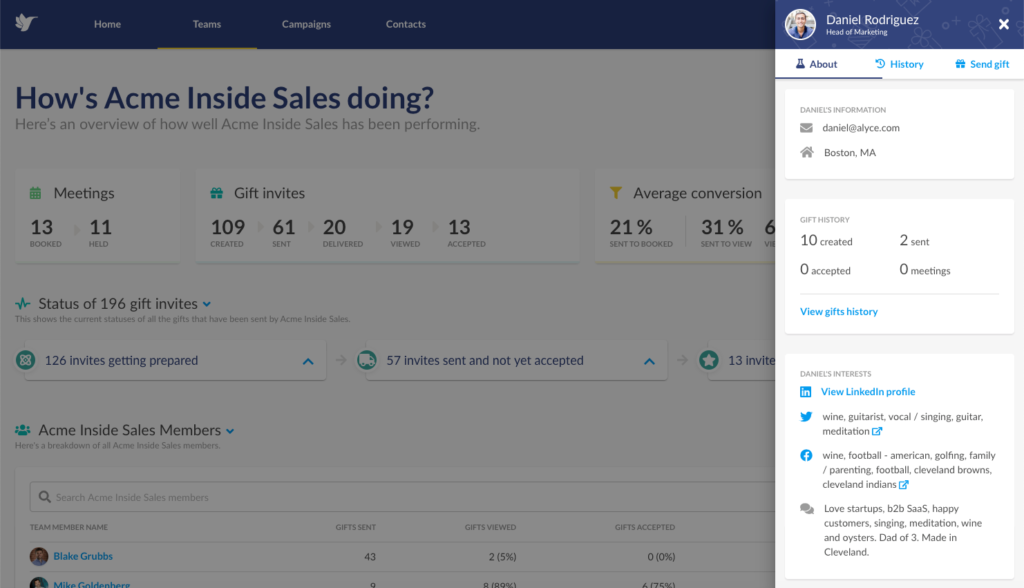Collapse 126 invites getting prepared

pos(308,361)
